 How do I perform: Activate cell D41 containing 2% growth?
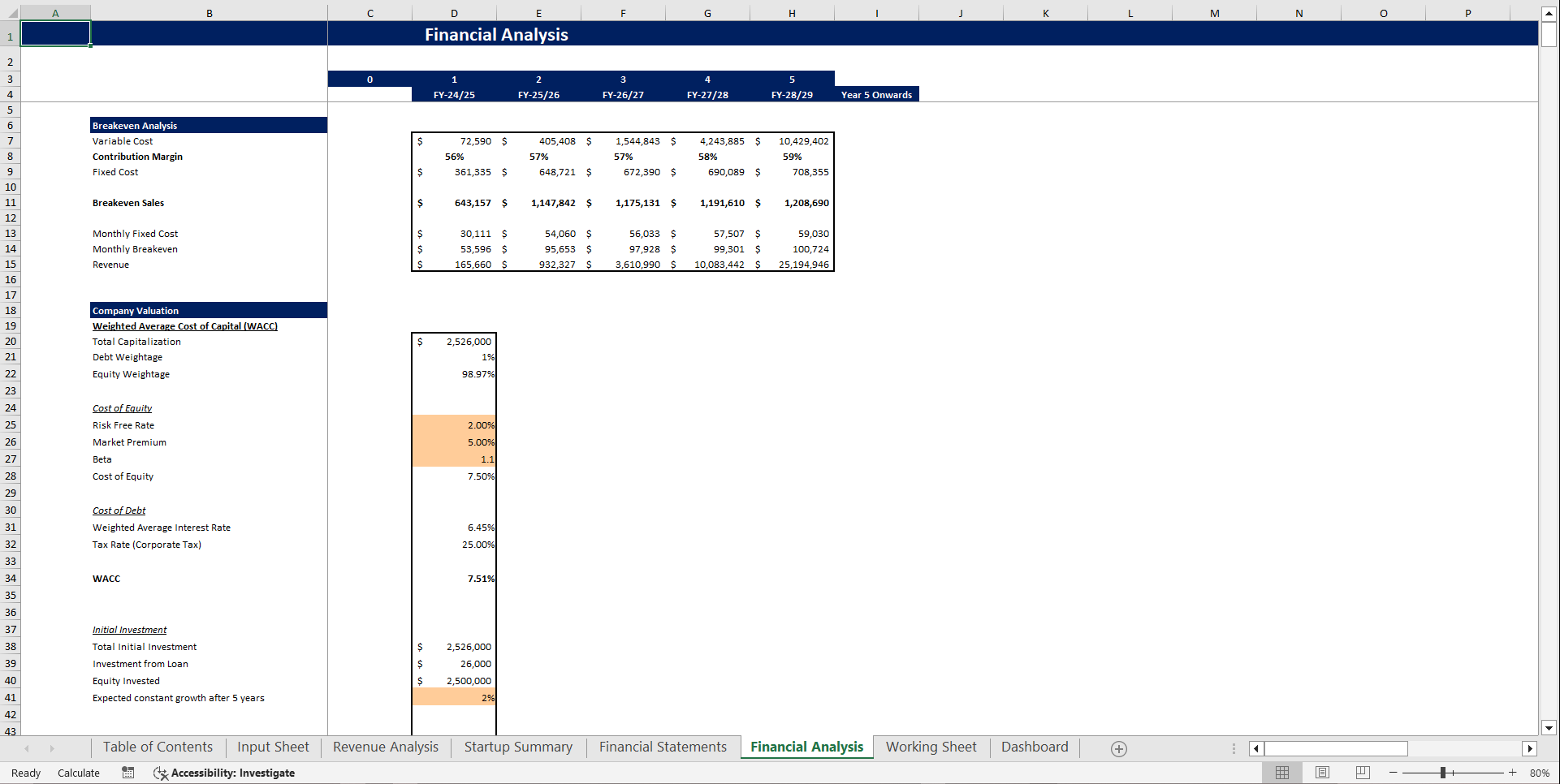[x=454, y=697]
